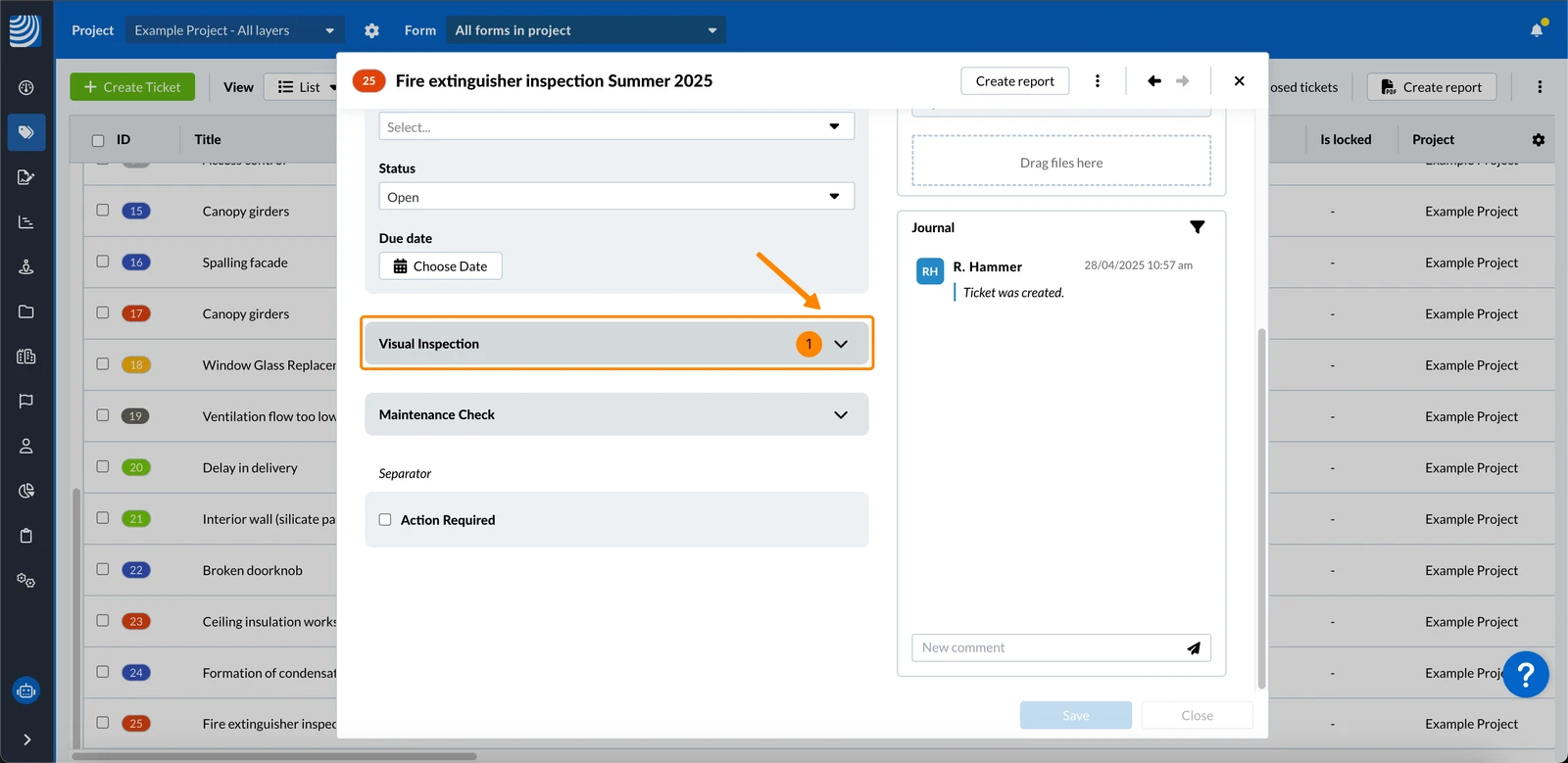The width and height of the screenshot is (1568, 763).
Task: Click Create report in ticket dialog
Action: [1015, 81]
